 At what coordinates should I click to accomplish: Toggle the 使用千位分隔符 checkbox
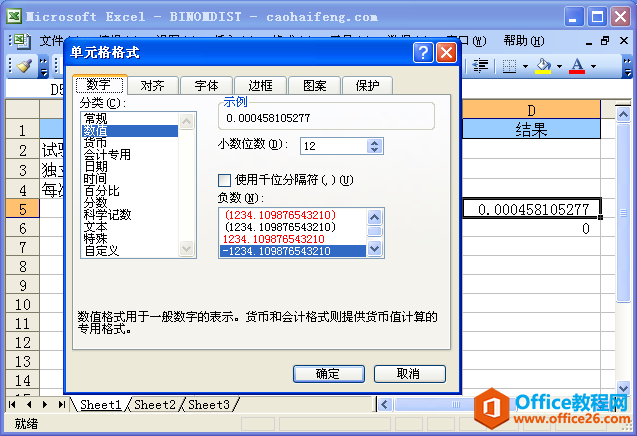coord(224,180)
